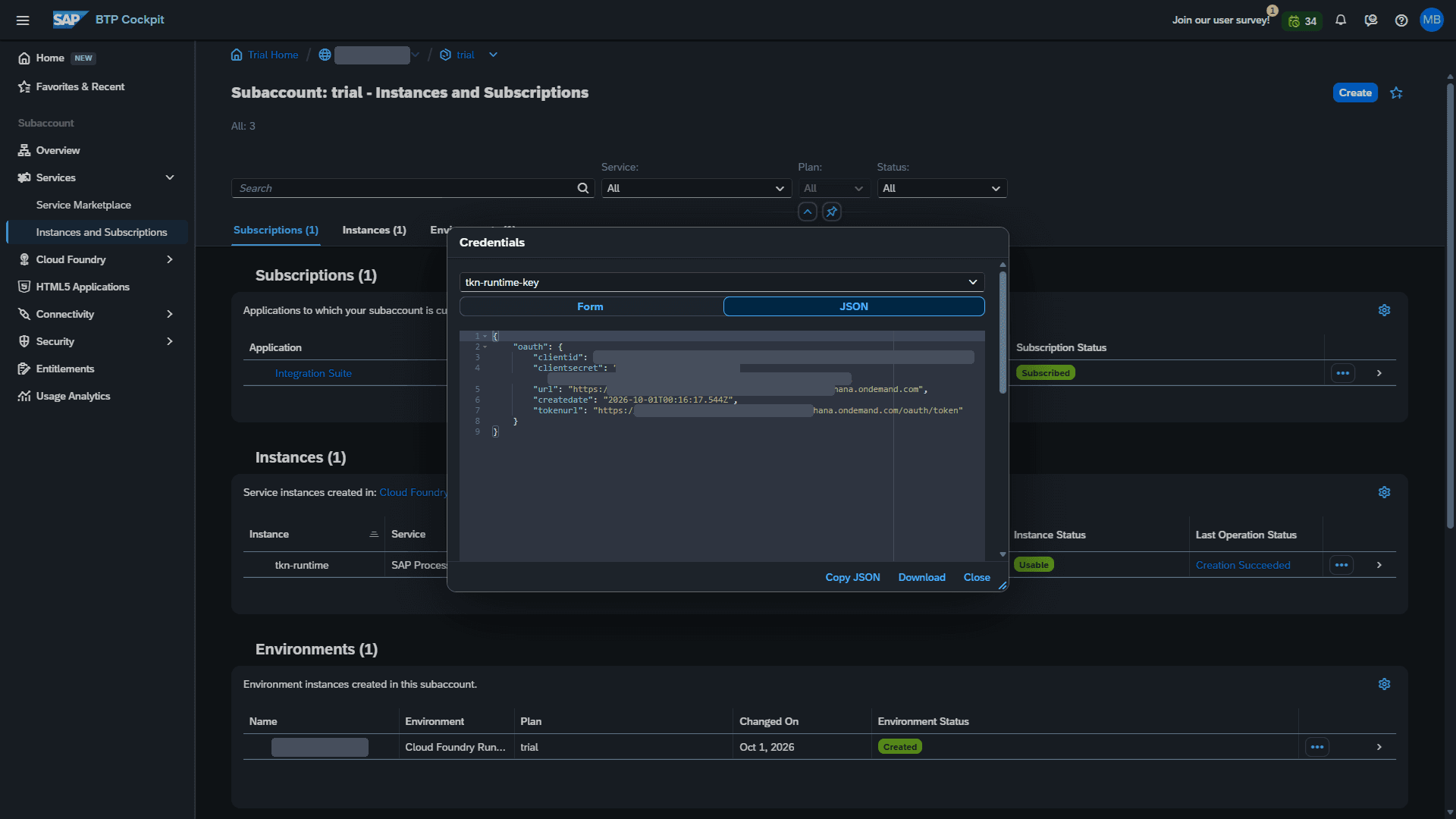Expand the Cloud Foundry sidebar section
Image resolution: width=1456 pixels, height=819 pixels.
(170, 259)
